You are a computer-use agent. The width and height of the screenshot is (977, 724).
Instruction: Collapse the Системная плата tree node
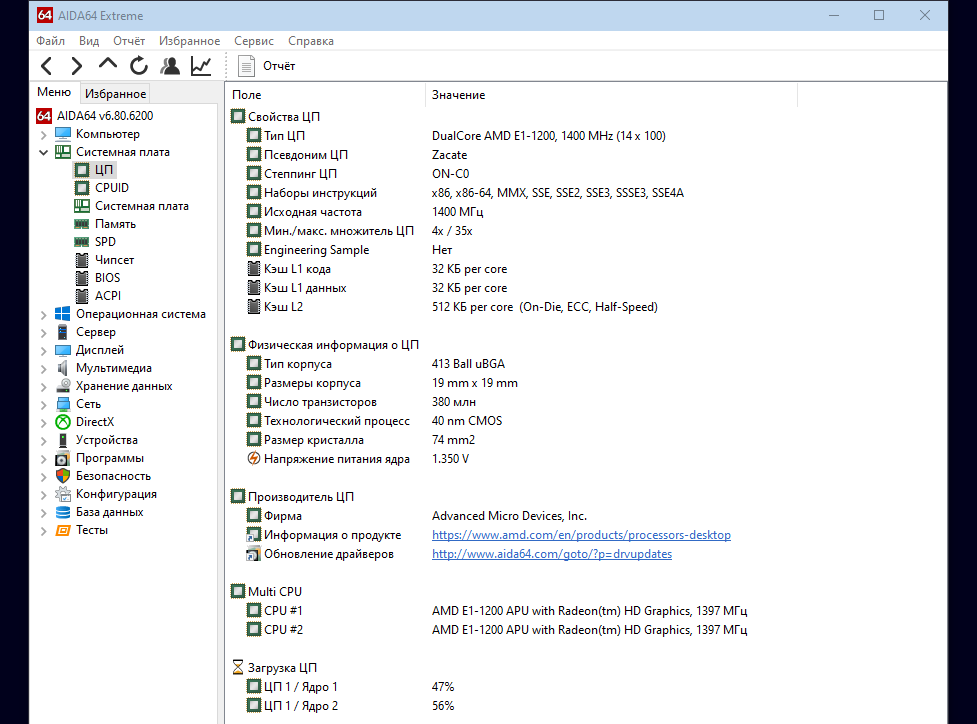pyautogui.click(x=44, y=152)
